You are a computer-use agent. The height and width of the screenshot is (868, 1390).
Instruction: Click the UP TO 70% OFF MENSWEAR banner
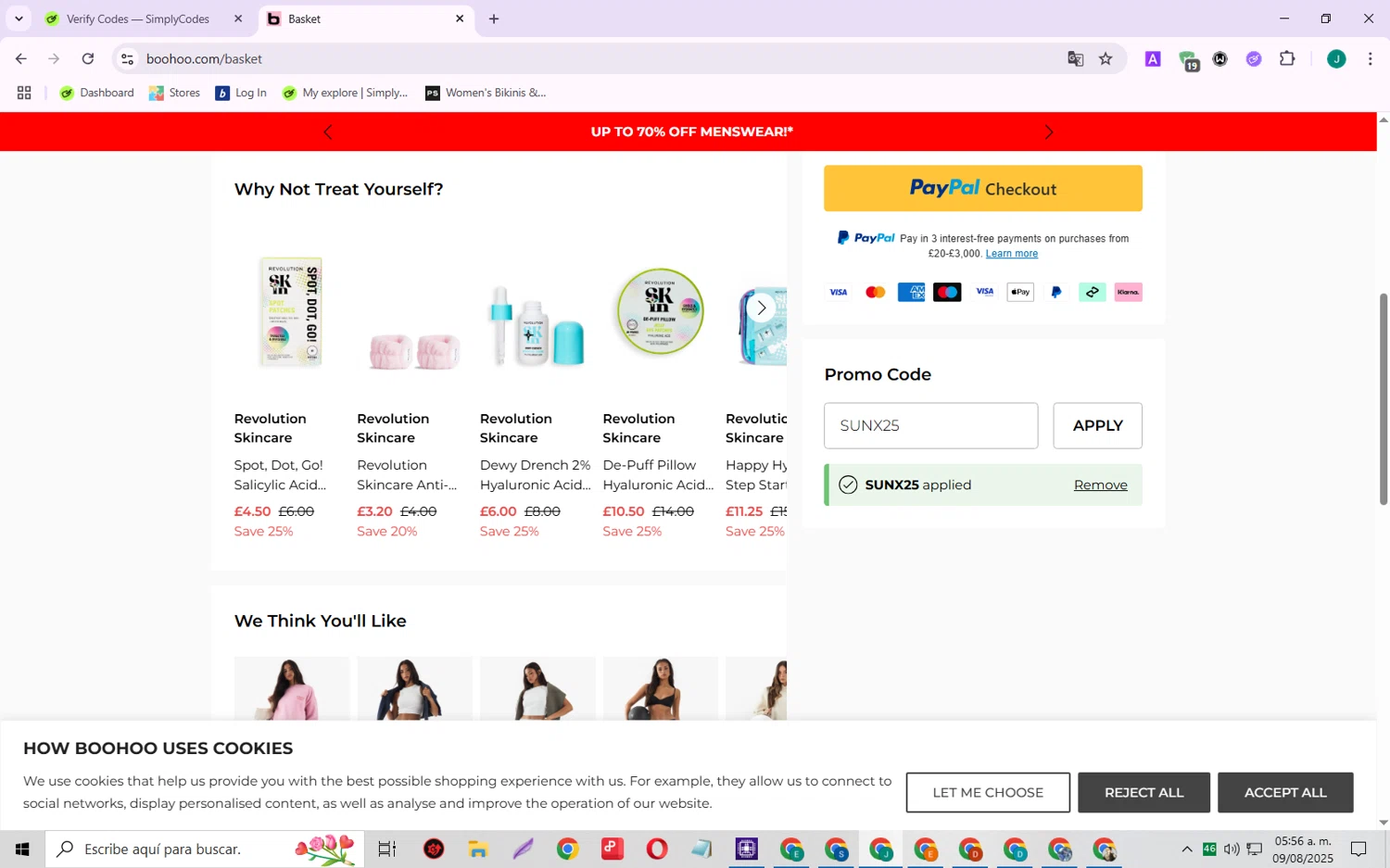click(691, 132)
